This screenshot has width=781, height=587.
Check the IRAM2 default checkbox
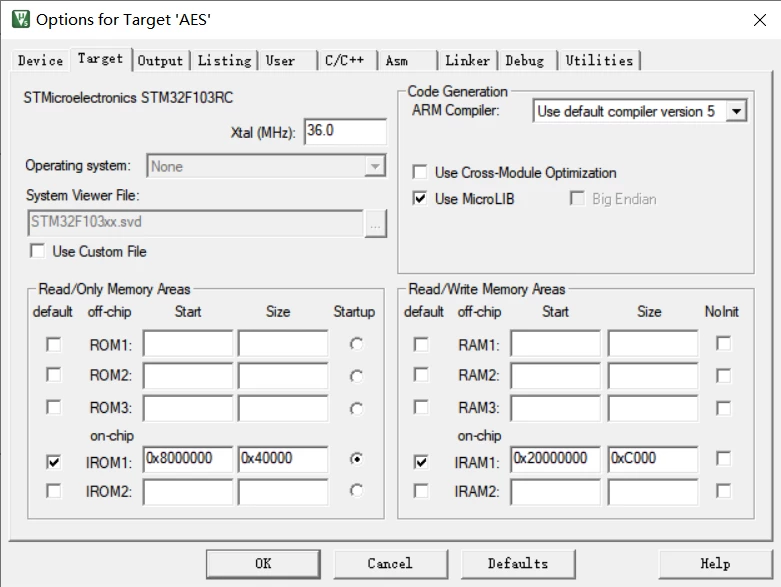pos(421,491)
